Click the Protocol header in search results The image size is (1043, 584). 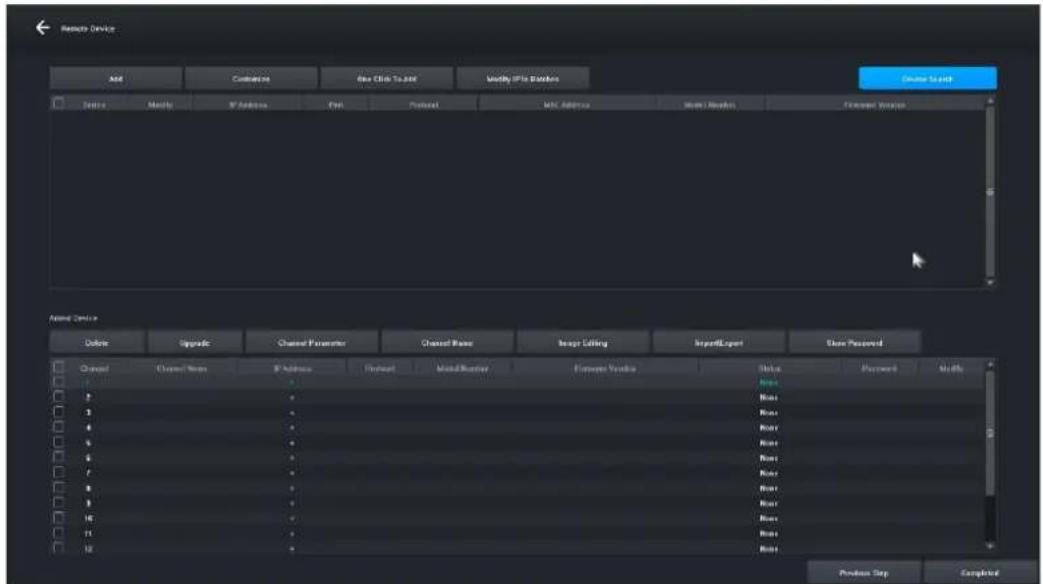[424, 104]
